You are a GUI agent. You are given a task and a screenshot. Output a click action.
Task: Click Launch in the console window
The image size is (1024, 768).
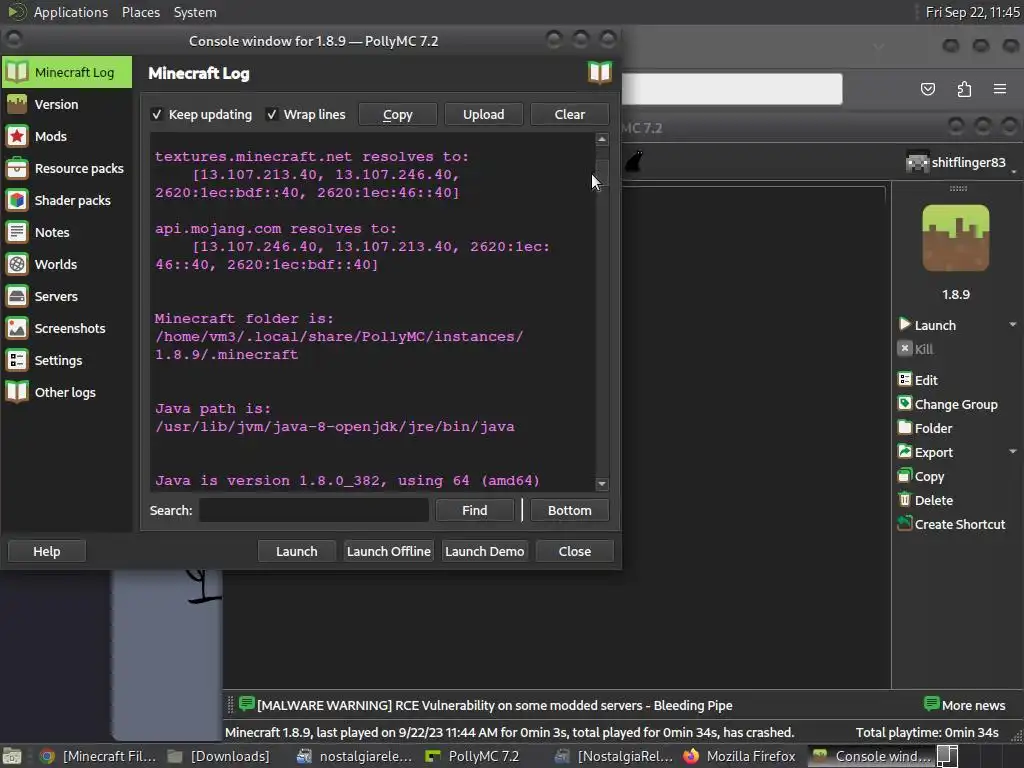point(296,551)
